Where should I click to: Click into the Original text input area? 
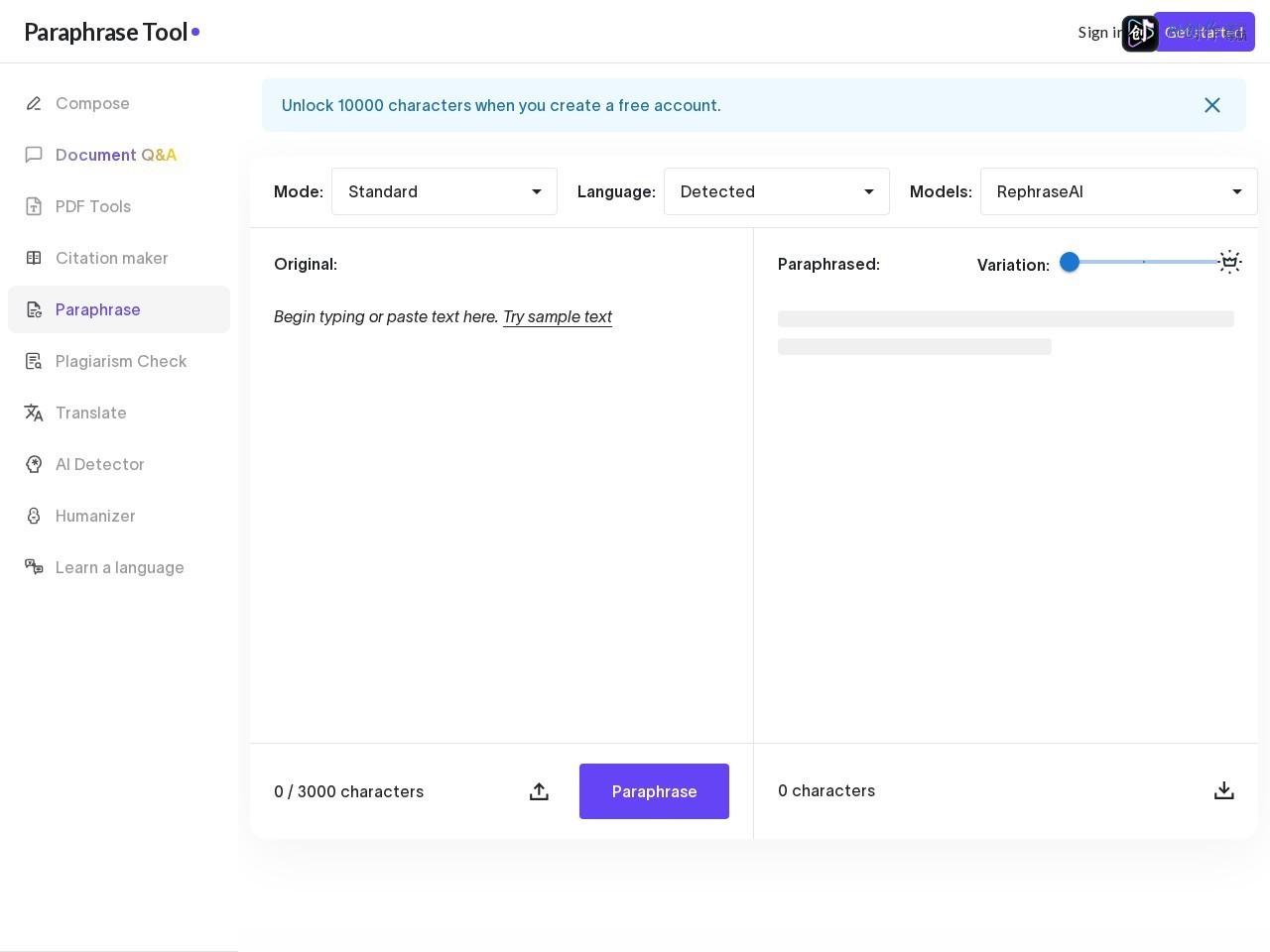coord(501,516)
